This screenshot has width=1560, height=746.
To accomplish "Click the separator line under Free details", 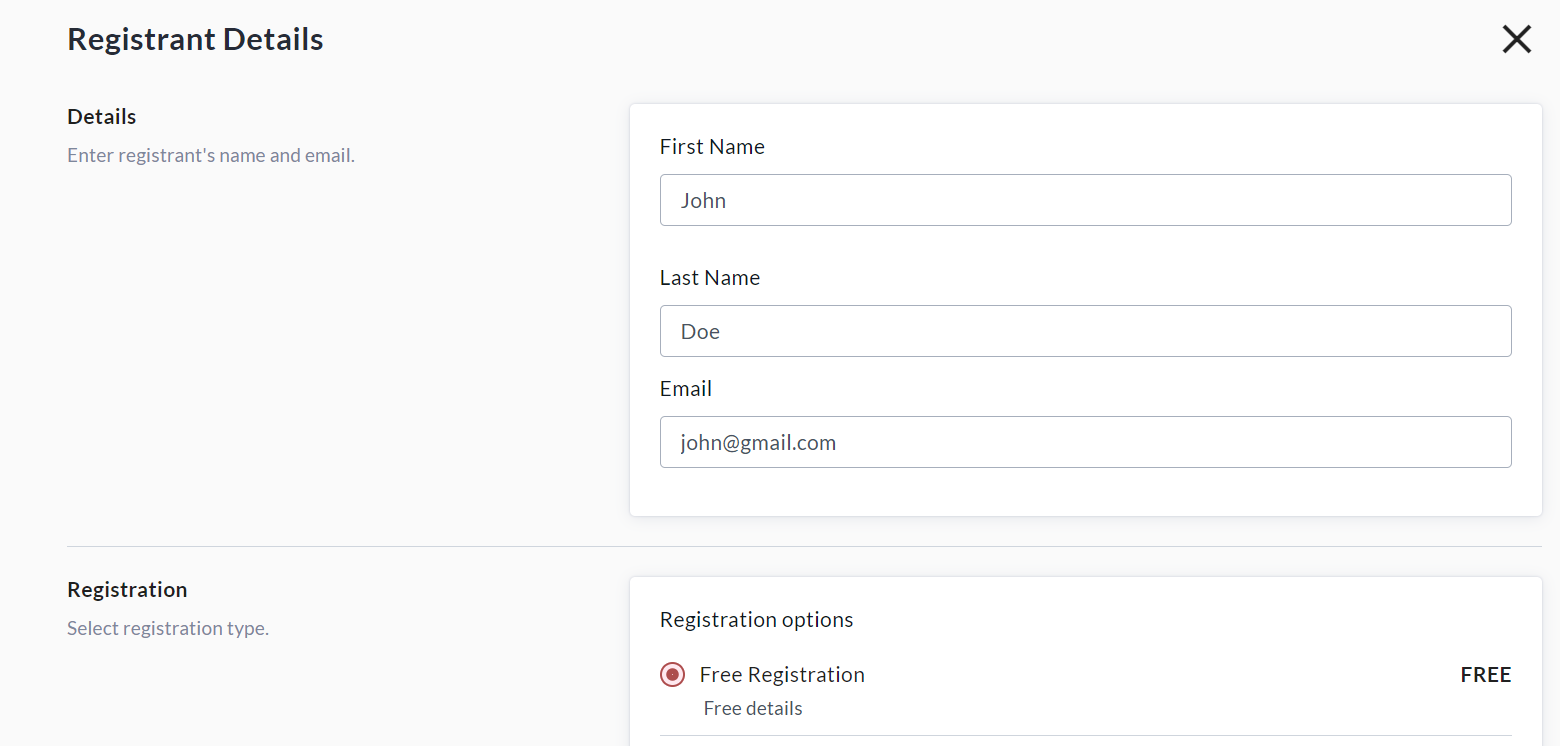I will (x=1085, y=736).
